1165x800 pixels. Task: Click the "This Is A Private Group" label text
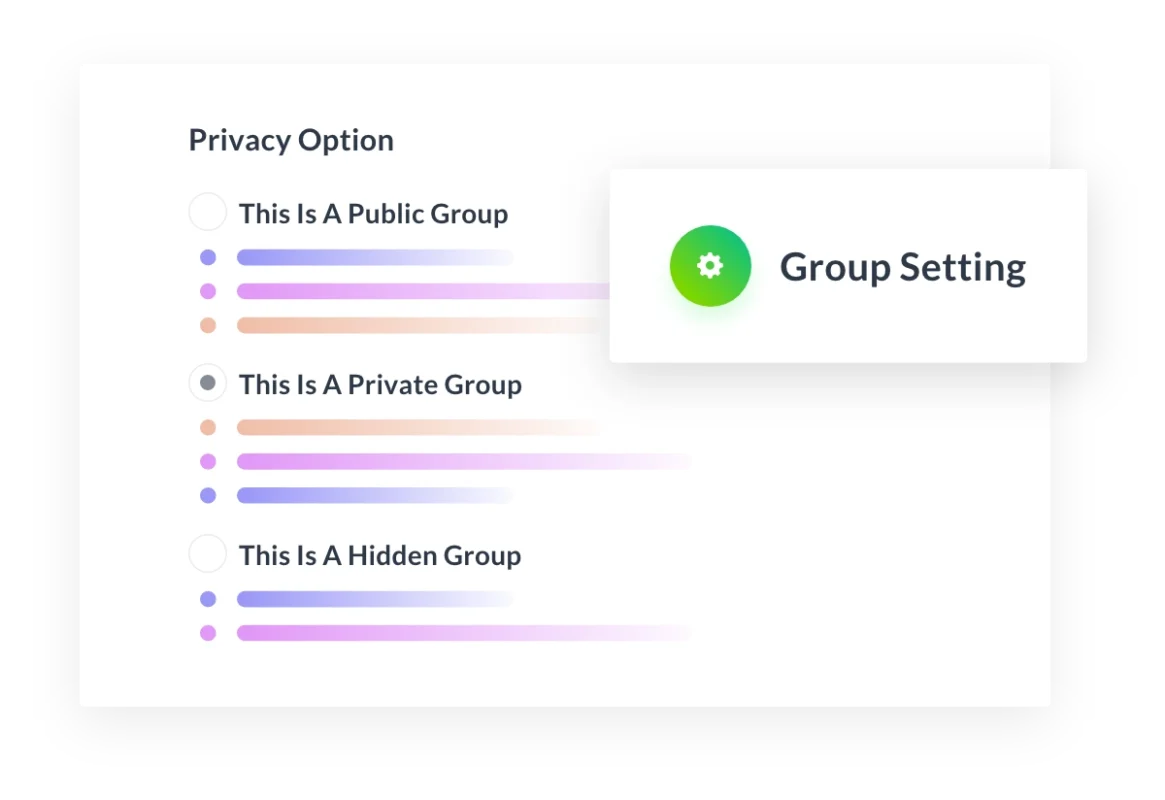click(380, 385)
